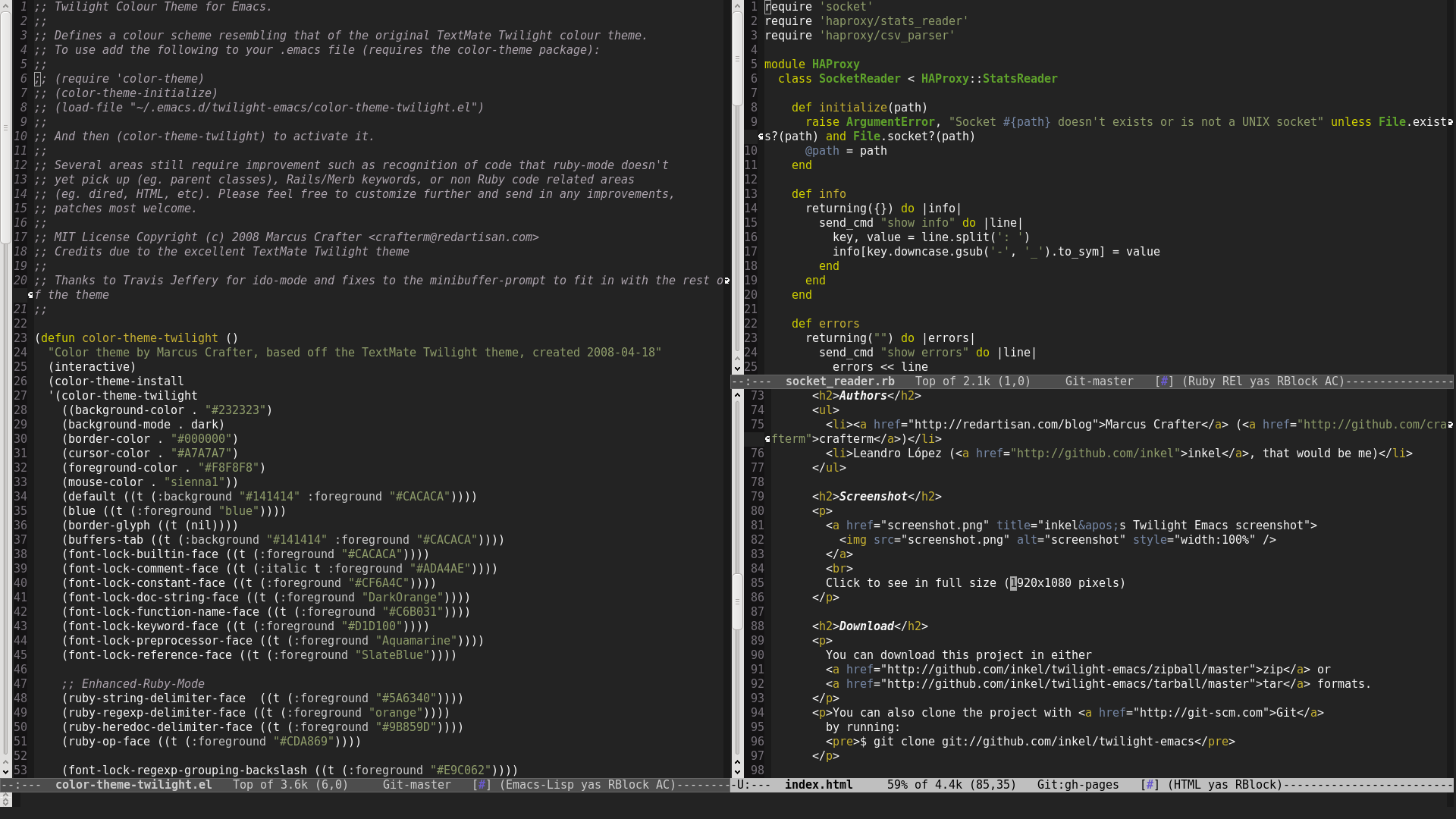The width and height of the screenshot is (1456, 819).
Task: Open HTML major mode menu in mode line
Action: point(1188,785)
